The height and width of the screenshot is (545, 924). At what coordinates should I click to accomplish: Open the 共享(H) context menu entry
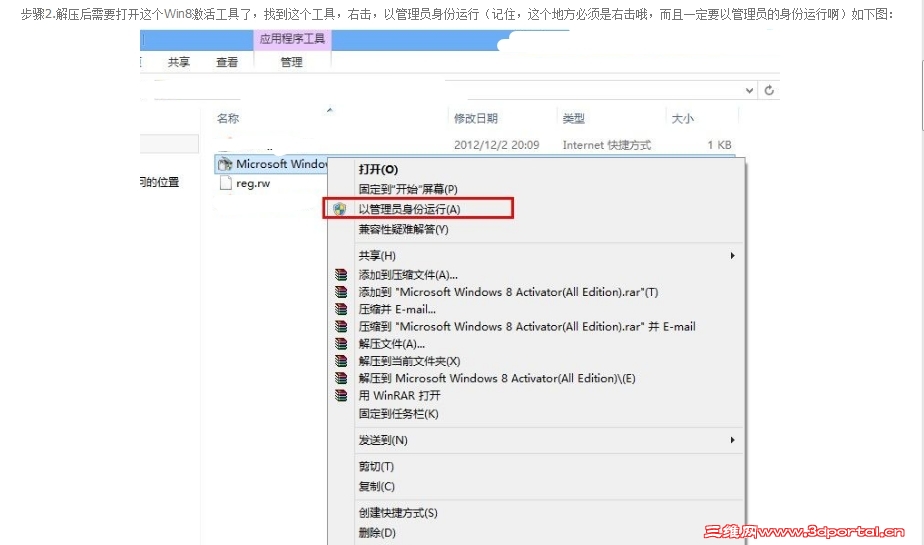tap(377, 256)
